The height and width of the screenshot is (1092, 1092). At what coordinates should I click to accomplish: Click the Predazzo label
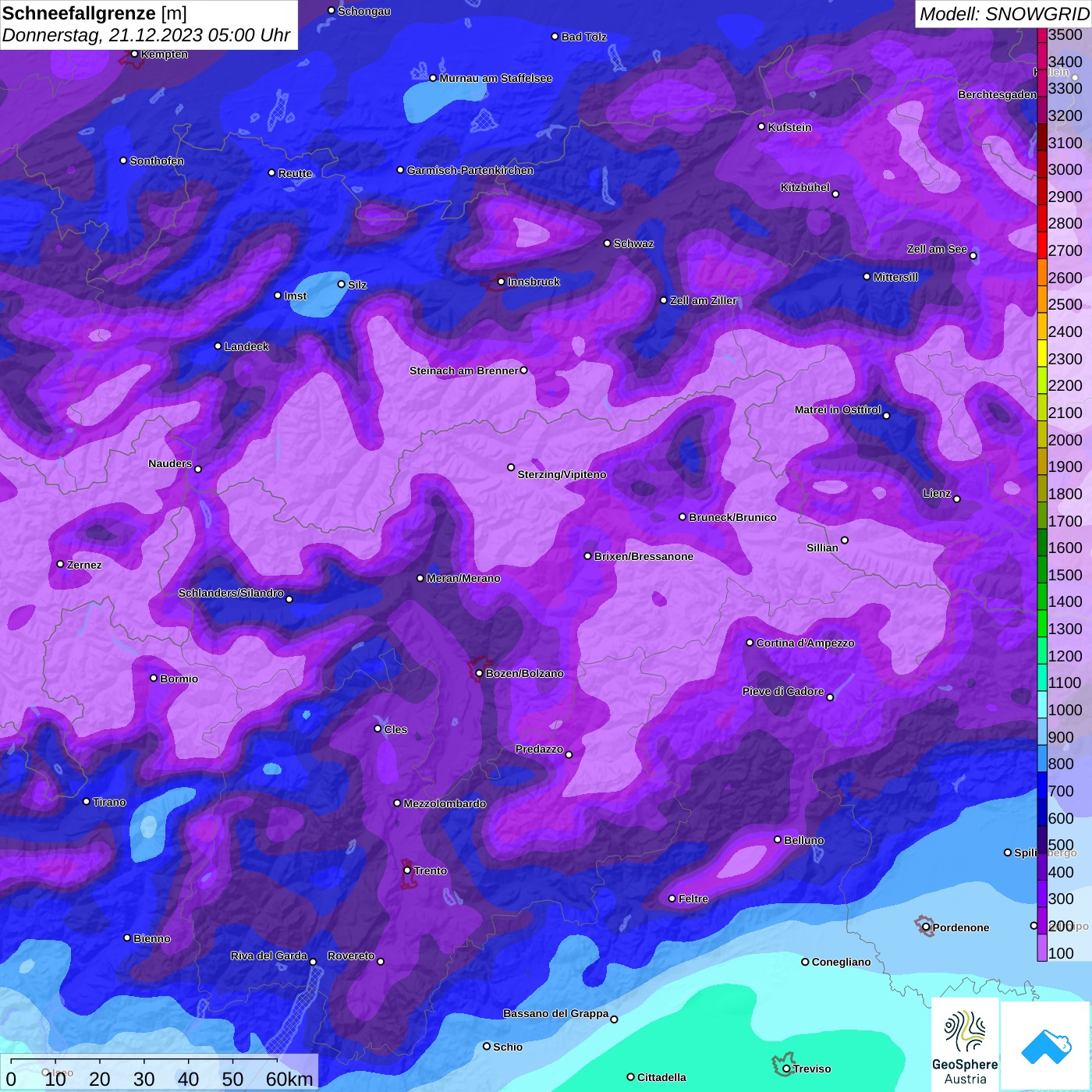point(539,749)
